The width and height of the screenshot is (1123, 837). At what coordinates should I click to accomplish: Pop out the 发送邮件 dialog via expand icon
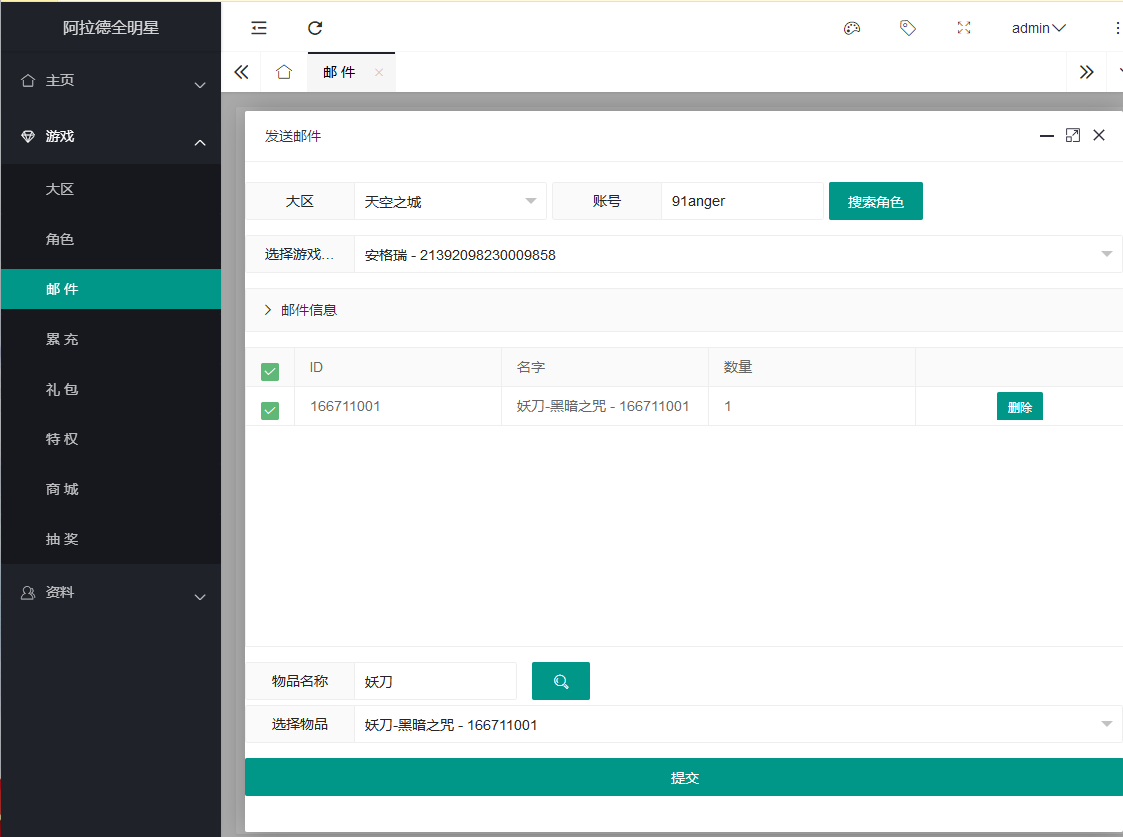(x=1073, y=135)
